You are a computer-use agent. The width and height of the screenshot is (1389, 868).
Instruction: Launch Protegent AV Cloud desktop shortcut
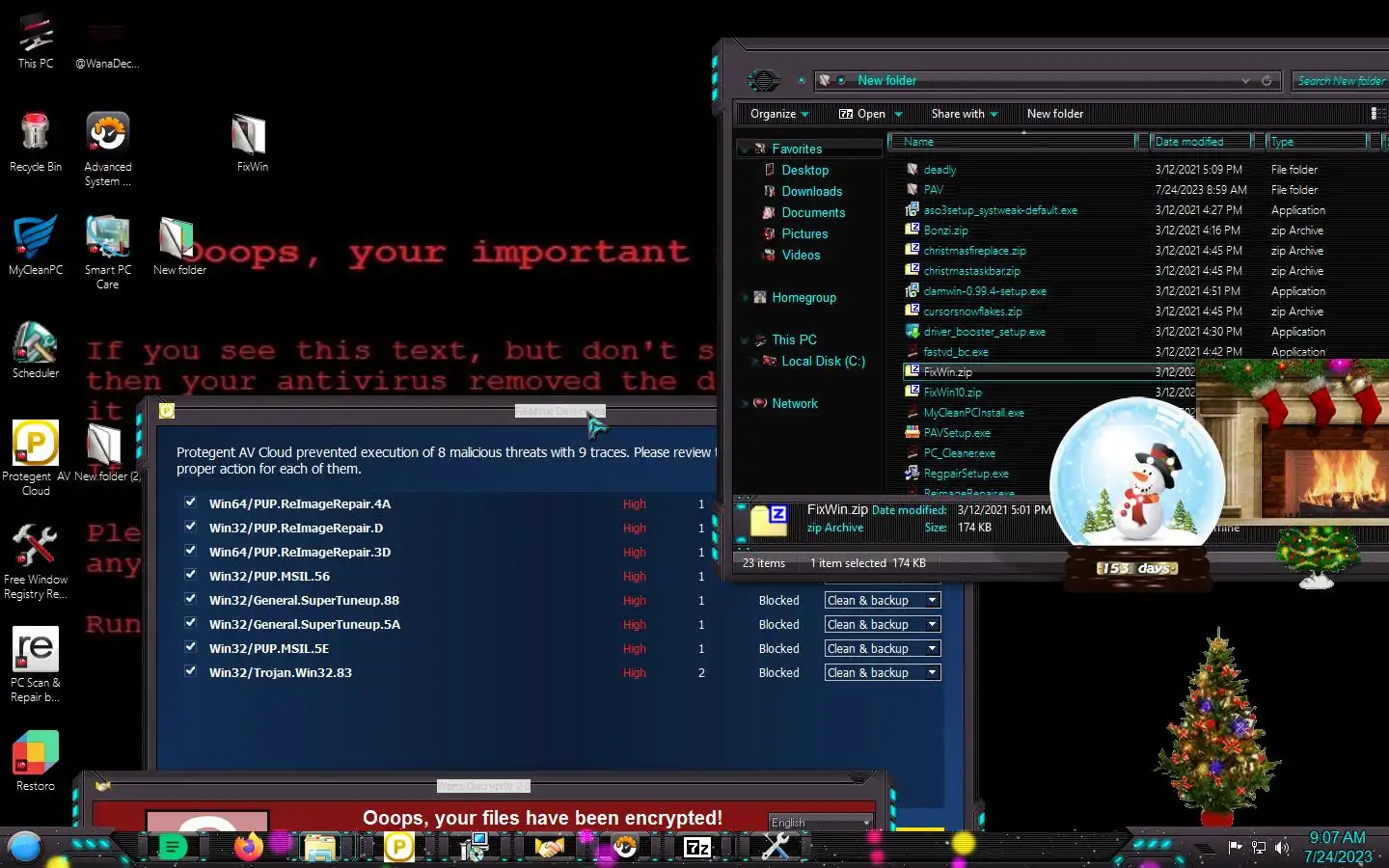(36, 457)
